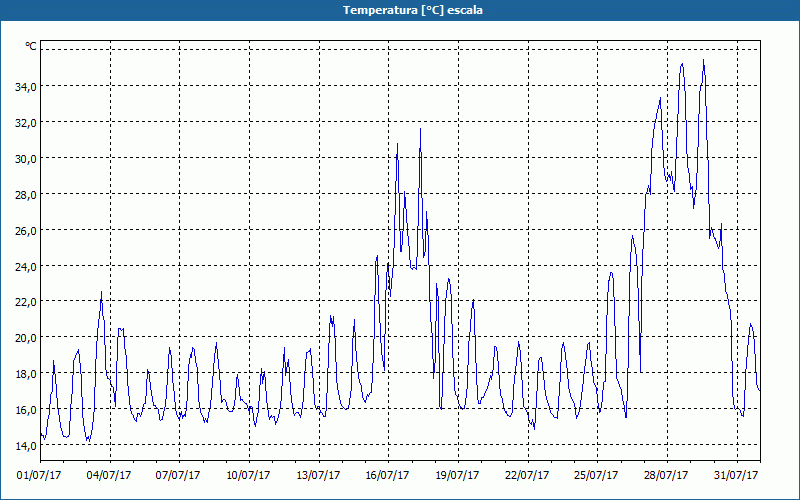Image resolution: width=800 pixels, height=500 pixels.
Task: Select the 22,0 axis value
Action: click(x=26, y=302)
